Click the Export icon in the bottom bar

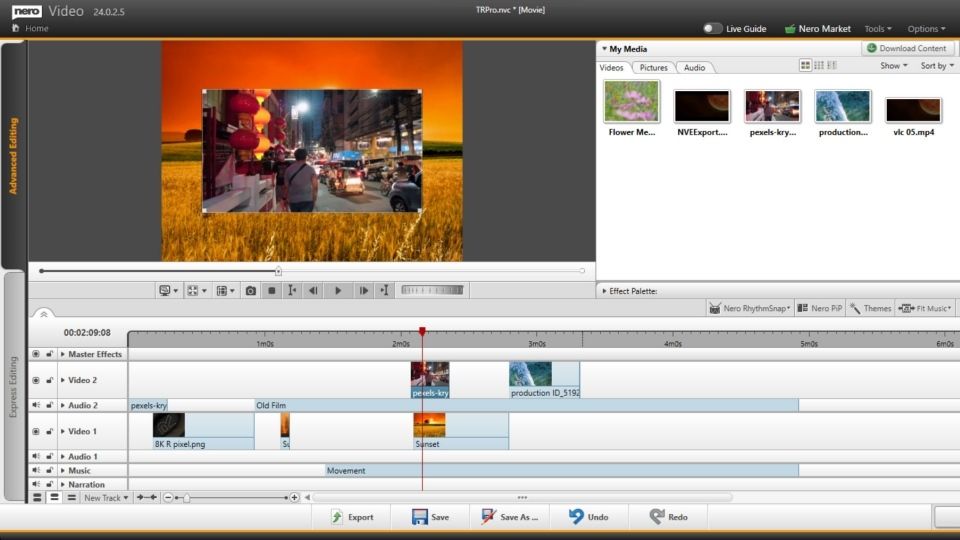338,517
